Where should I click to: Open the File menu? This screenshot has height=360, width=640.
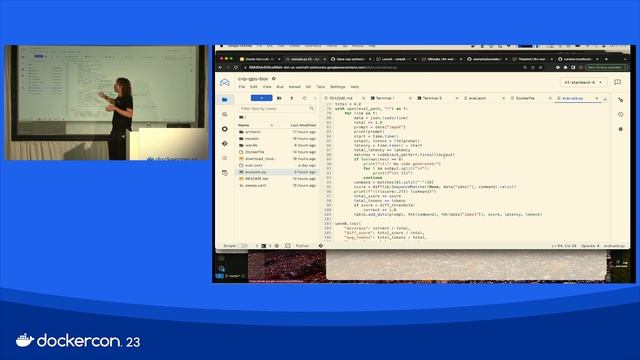click(242, 87)
